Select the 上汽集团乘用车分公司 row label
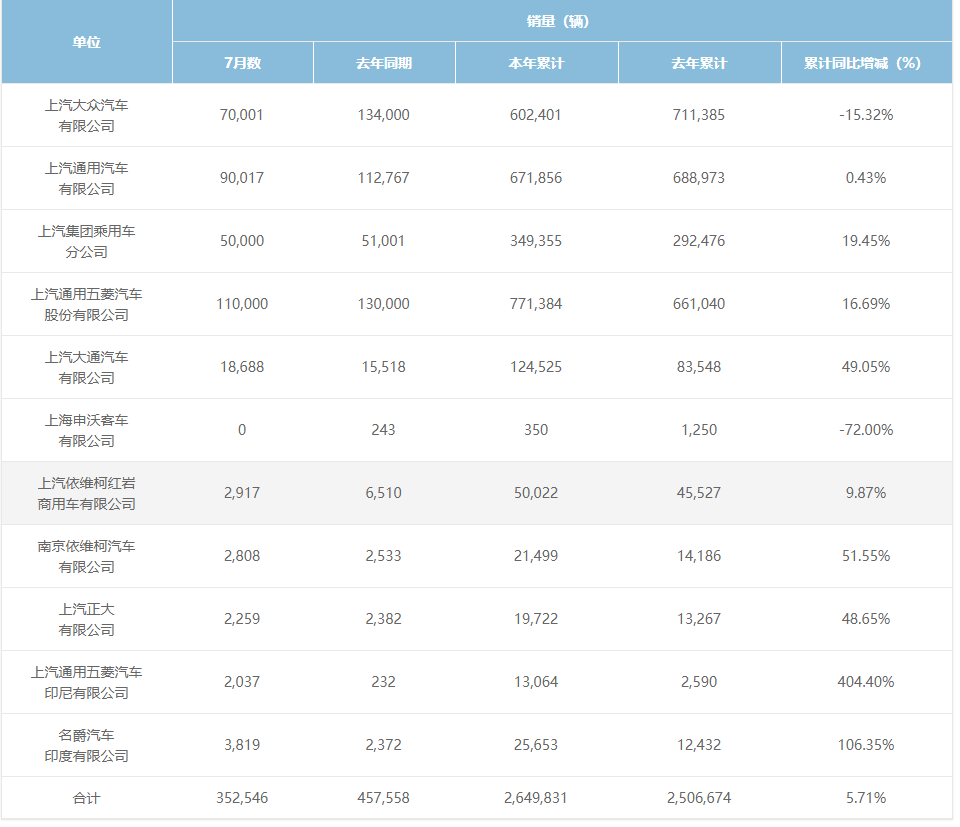960x827 pixels. coord(86,242)
